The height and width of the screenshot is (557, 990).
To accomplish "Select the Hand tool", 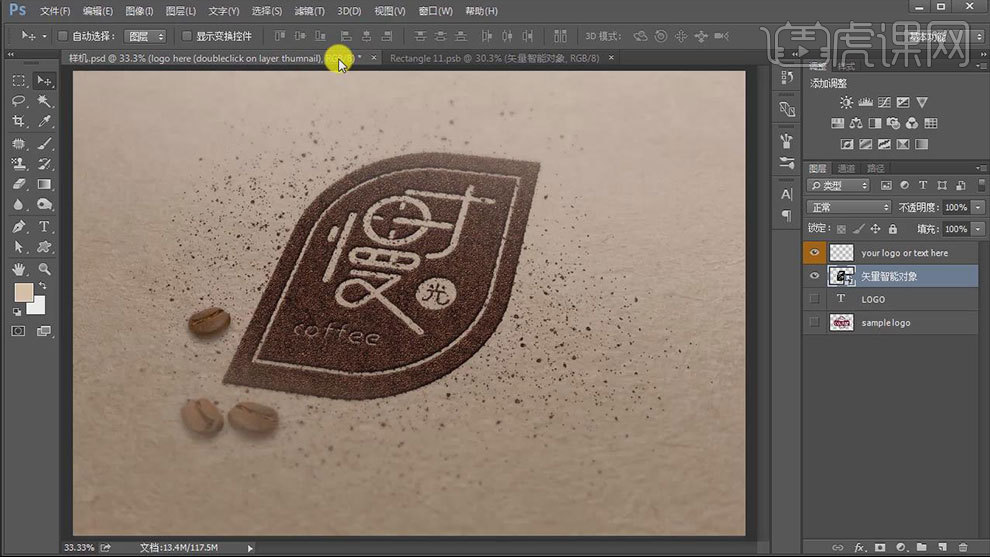I will tap(18, 269).
